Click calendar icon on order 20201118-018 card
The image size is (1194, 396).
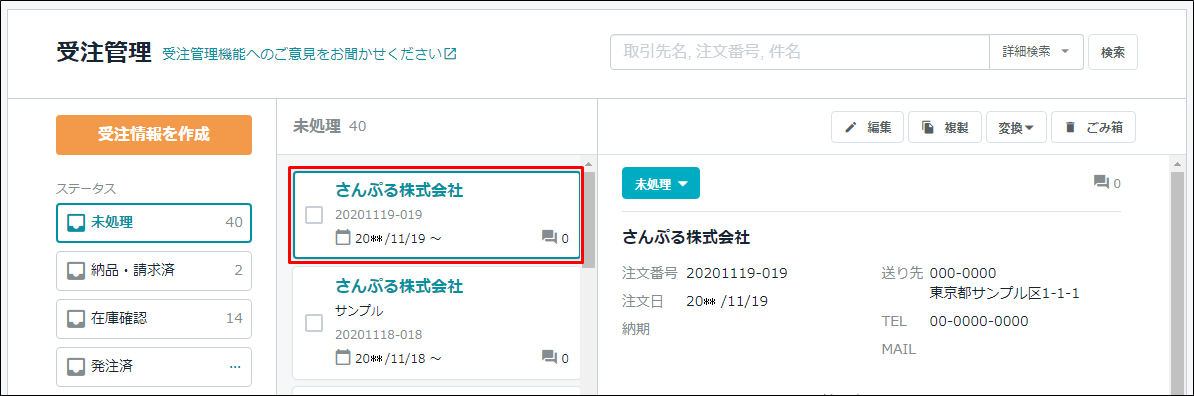[343, 357]
